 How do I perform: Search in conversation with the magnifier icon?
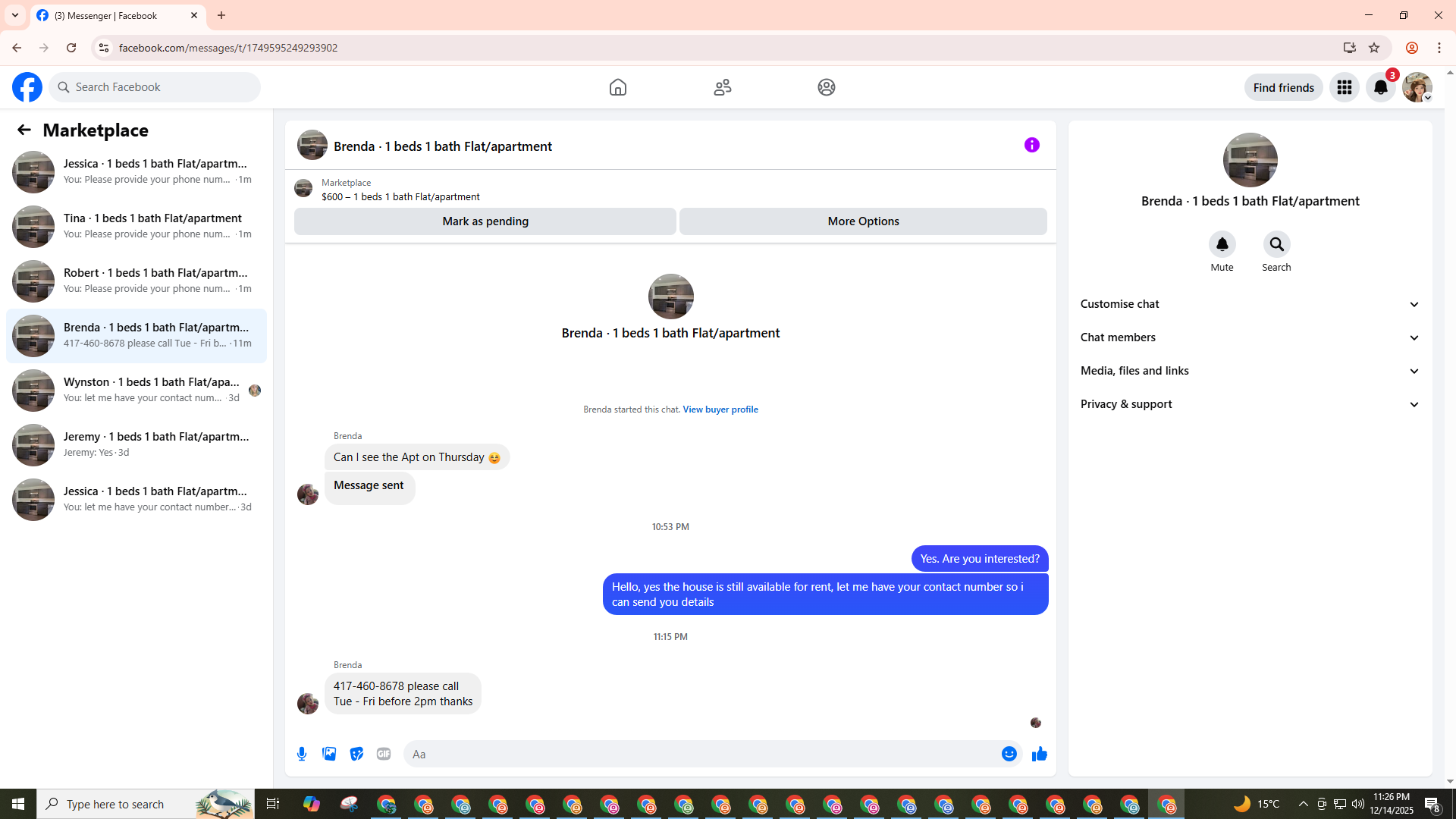pyautogui.click(x=1276, y=244)
